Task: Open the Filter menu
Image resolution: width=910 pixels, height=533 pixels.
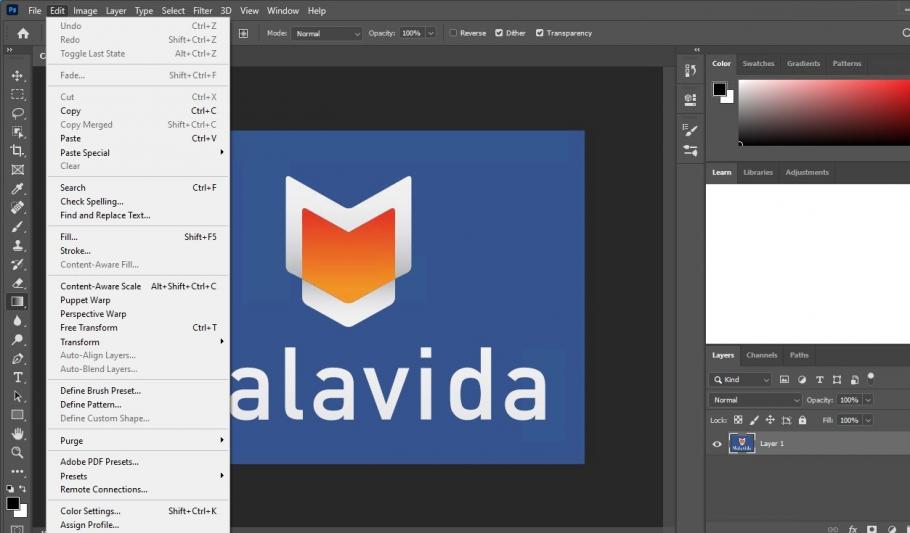Action: point(203,10)
